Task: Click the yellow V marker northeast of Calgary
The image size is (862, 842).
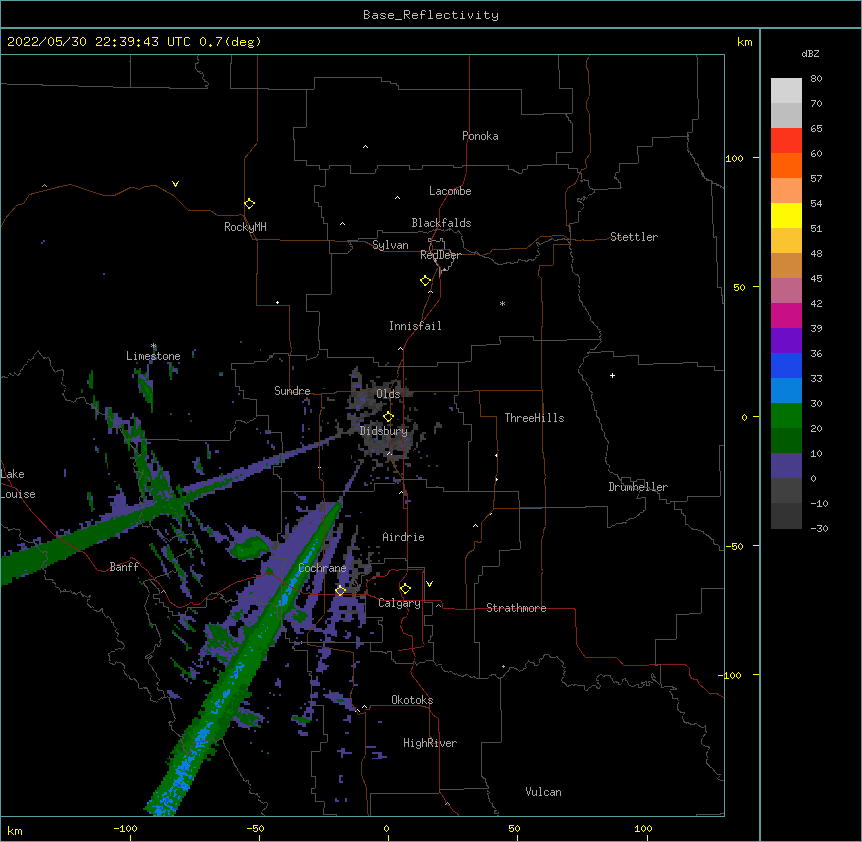Action: (x=429, y=584)
